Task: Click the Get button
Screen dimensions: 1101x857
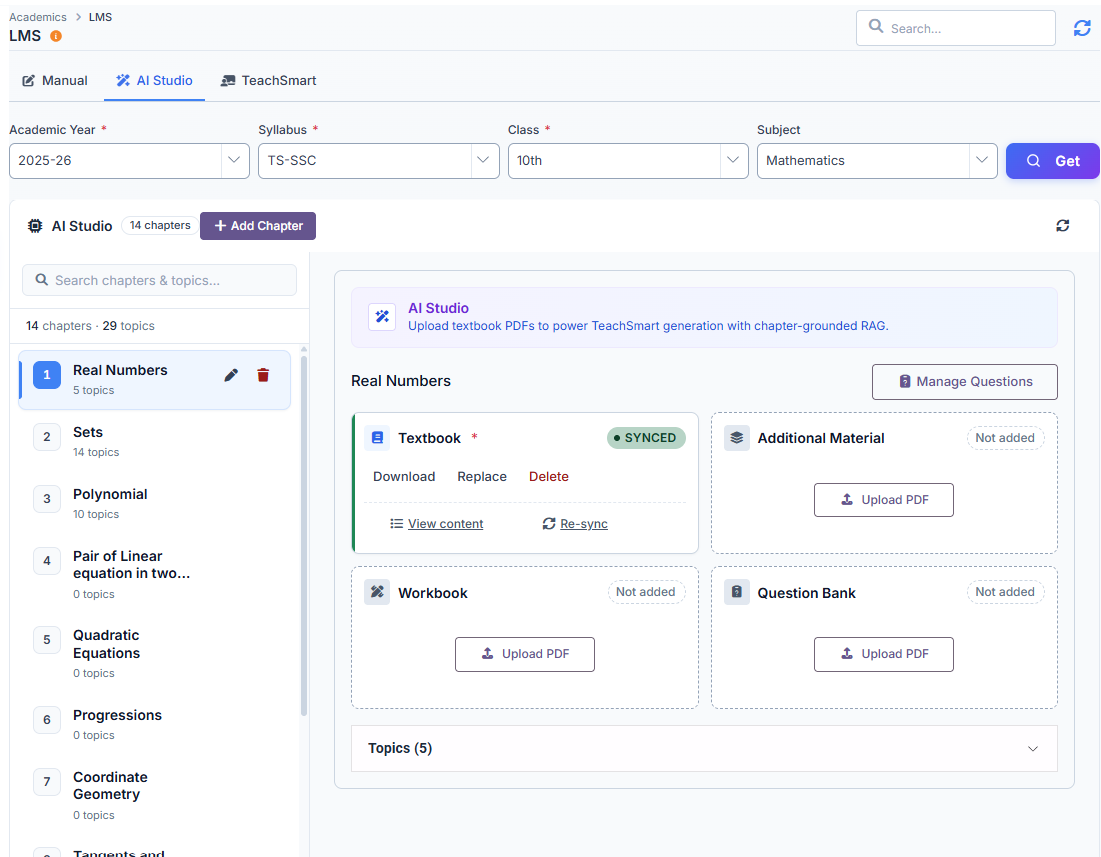Action: pos(1053,161)
